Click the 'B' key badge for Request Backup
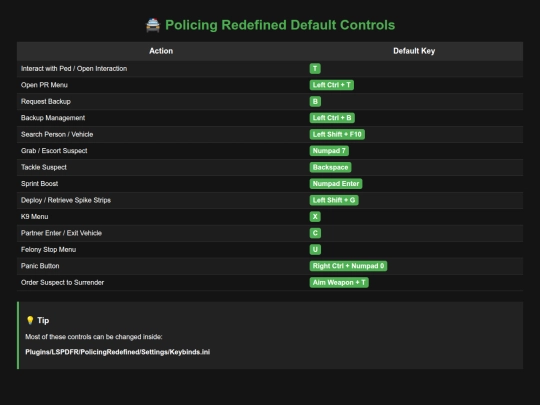Screen dimensions: 540x405 315,102
